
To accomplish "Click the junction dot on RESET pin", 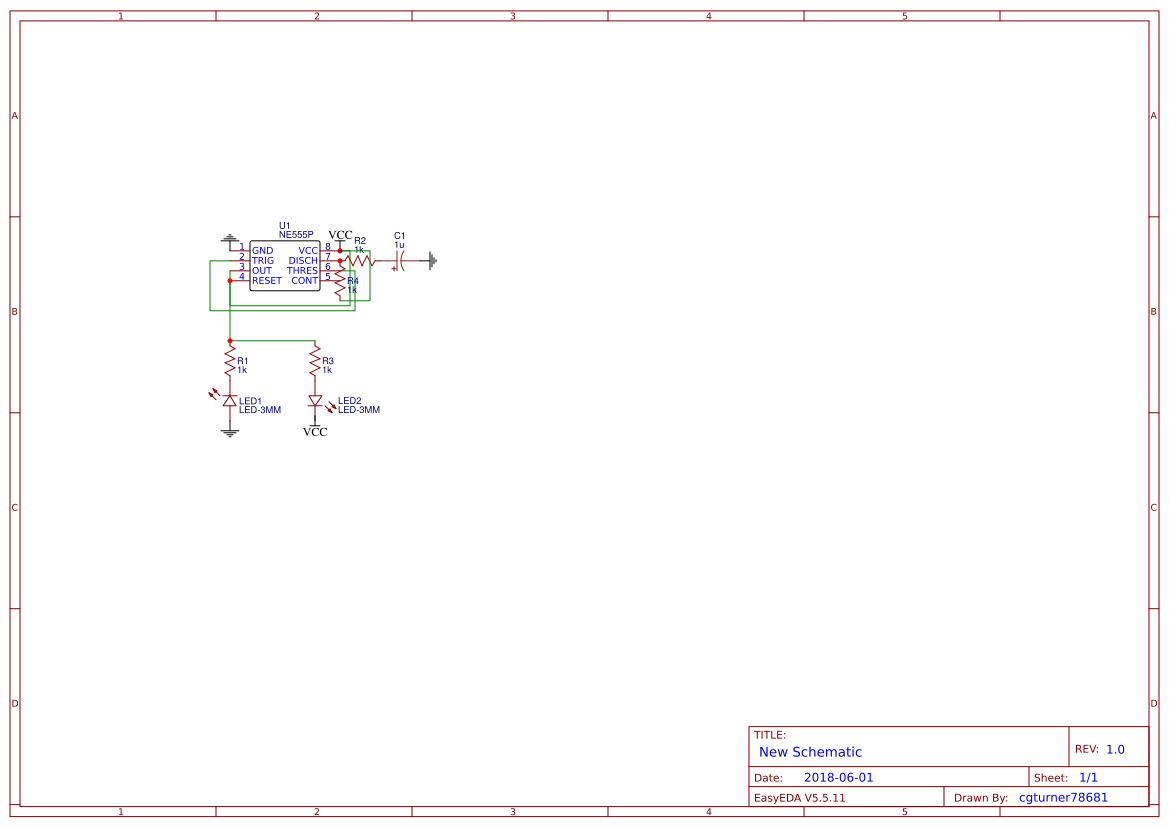I will click(x=230, y=280).
